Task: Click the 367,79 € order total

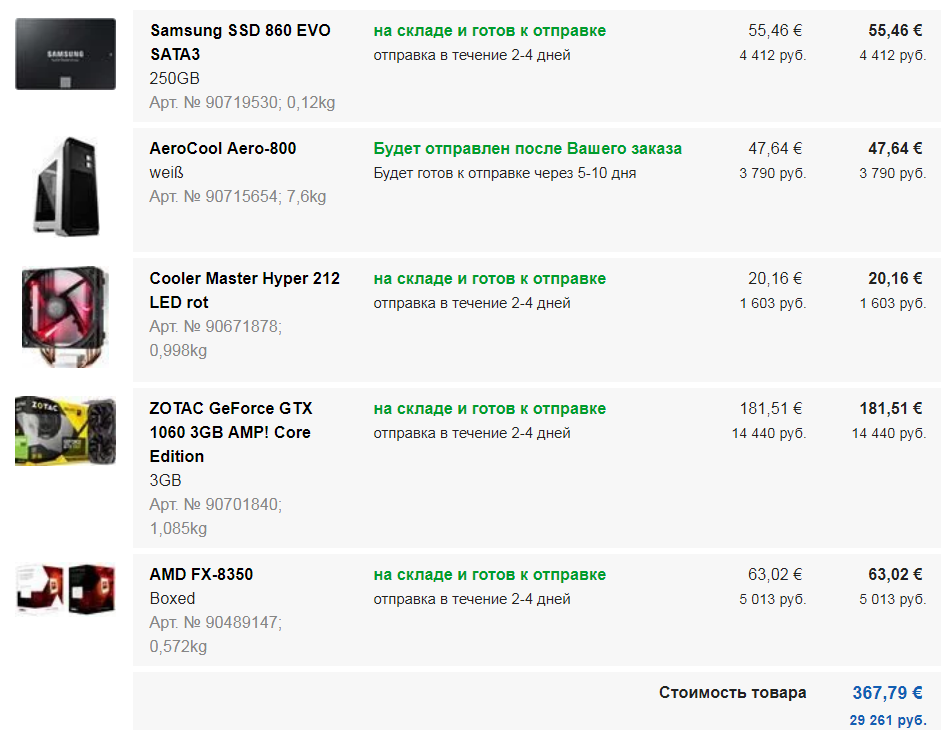Action: 887,693
